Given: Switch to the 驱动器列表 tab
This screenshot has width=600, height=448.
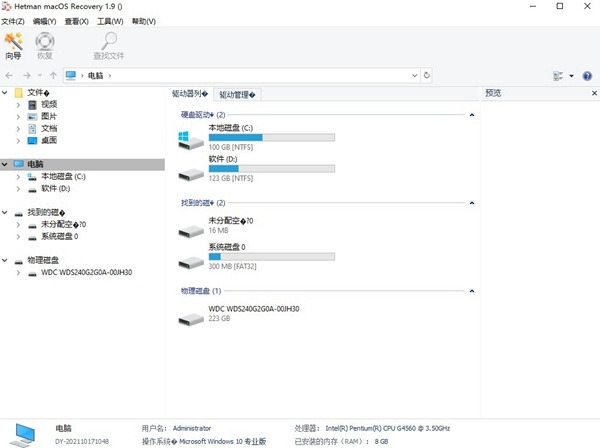Looking at the screenshot, I should point(190,94).
